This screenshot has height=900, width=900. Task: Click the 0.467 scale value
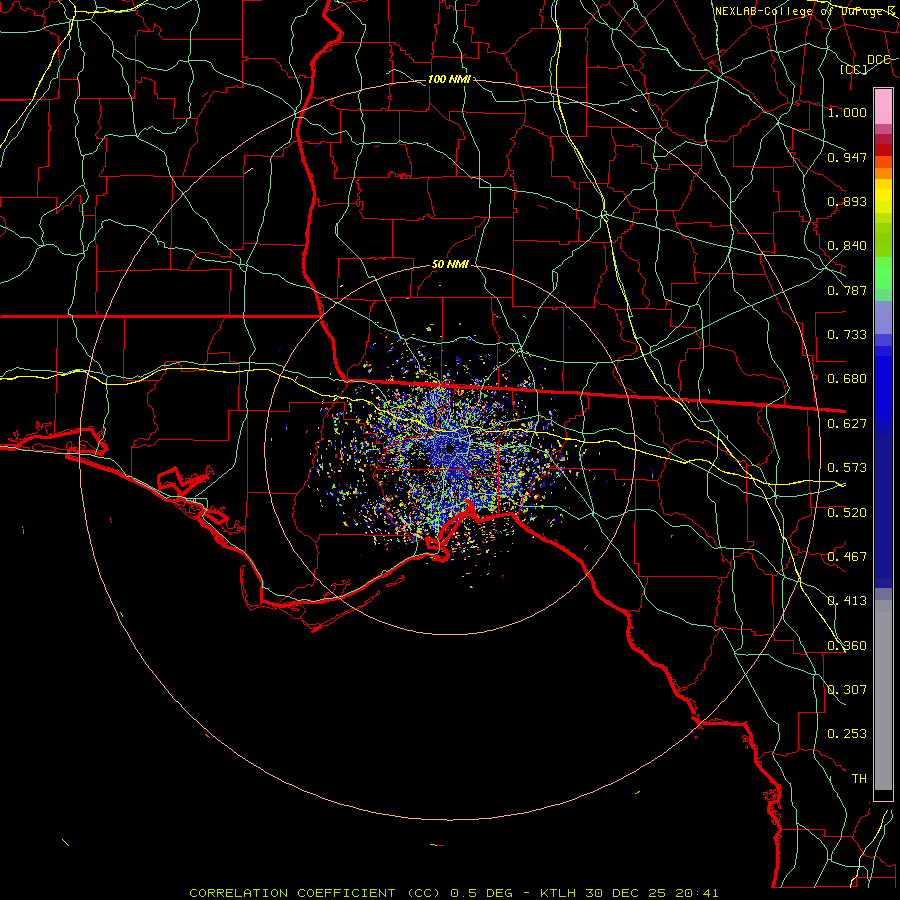(x=847, y=557)
